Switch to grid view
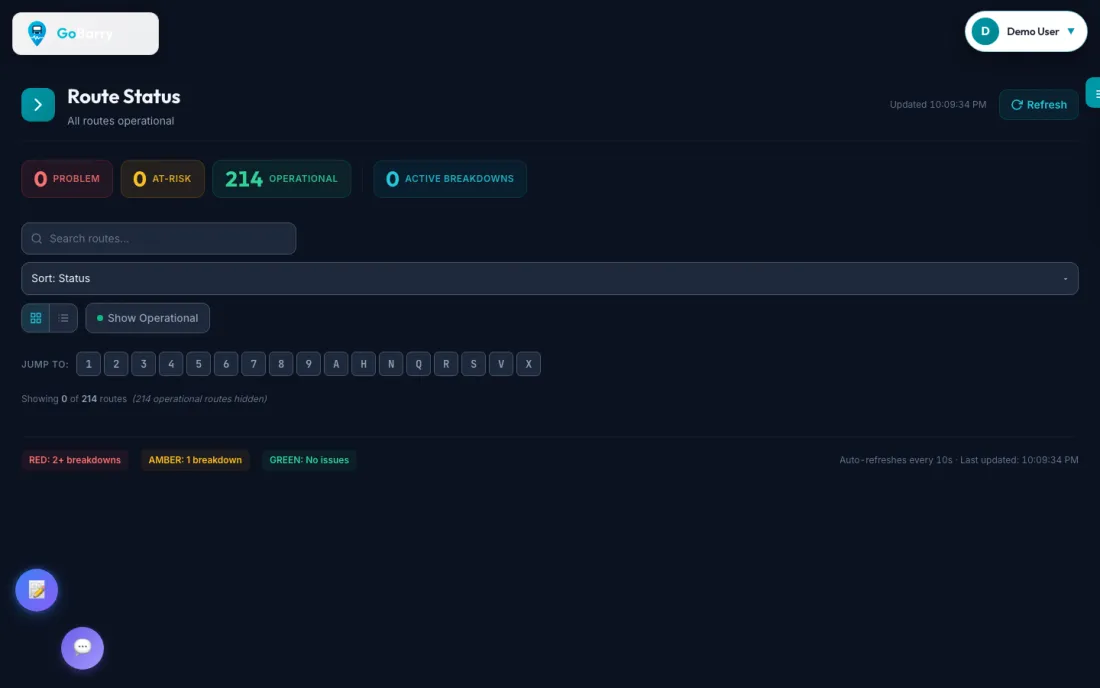 coord(36,318)
